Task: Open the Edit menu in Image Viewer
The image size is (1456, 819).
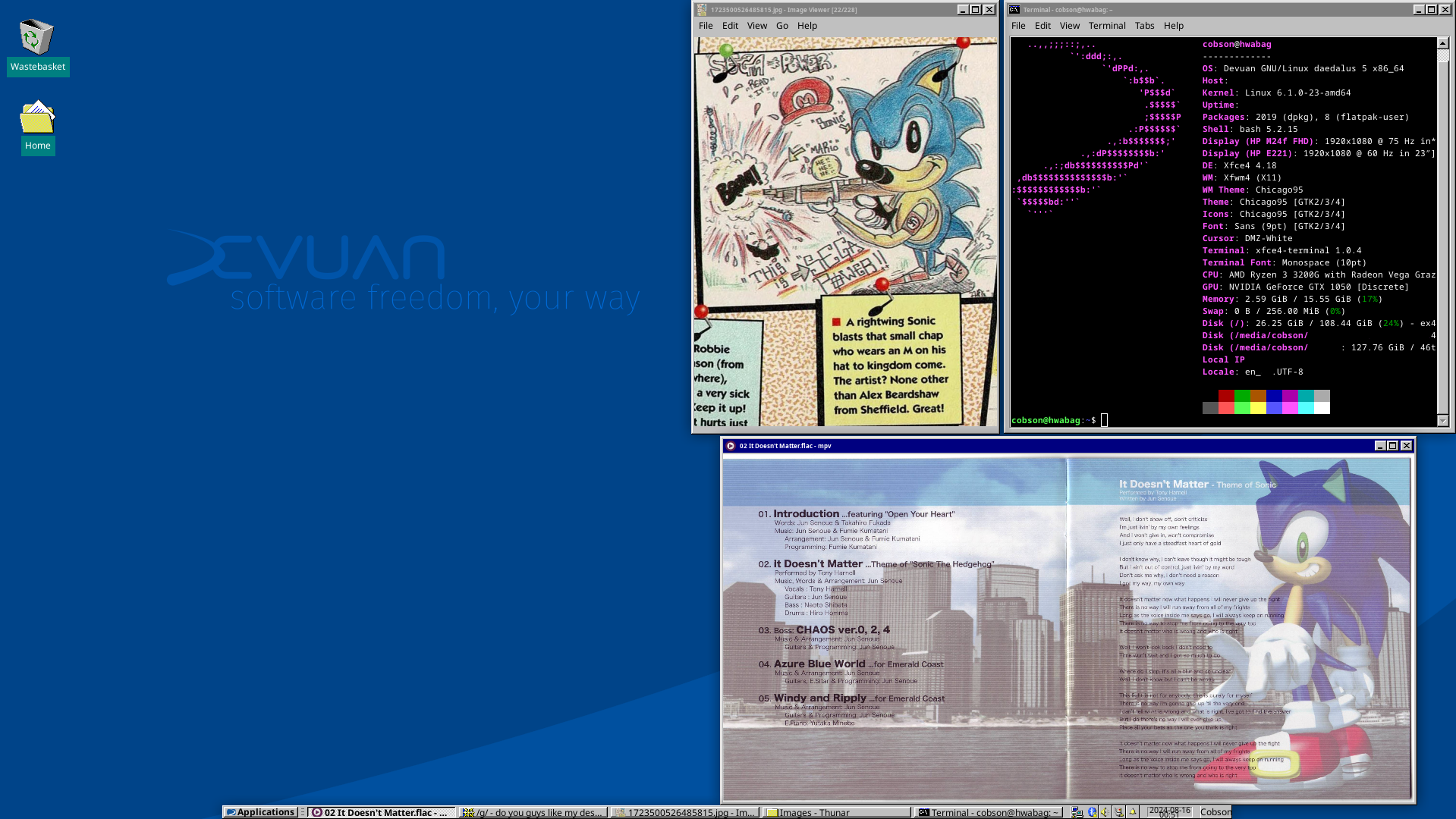Action: pyautogui.click(x=730, y=26)
